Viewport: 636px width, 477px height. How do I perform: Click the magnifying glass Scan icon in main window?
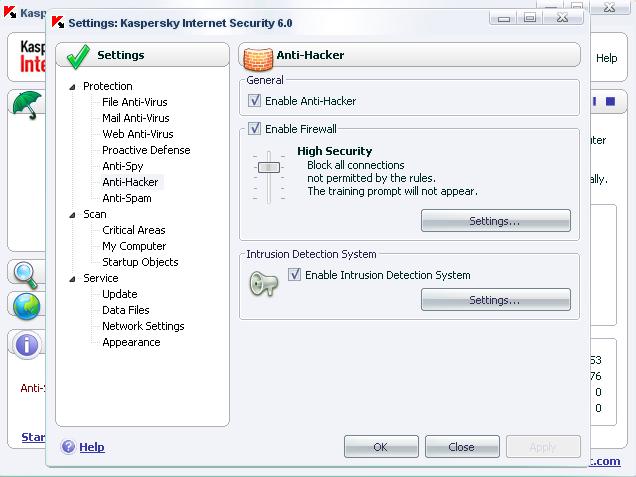(26, 275)
